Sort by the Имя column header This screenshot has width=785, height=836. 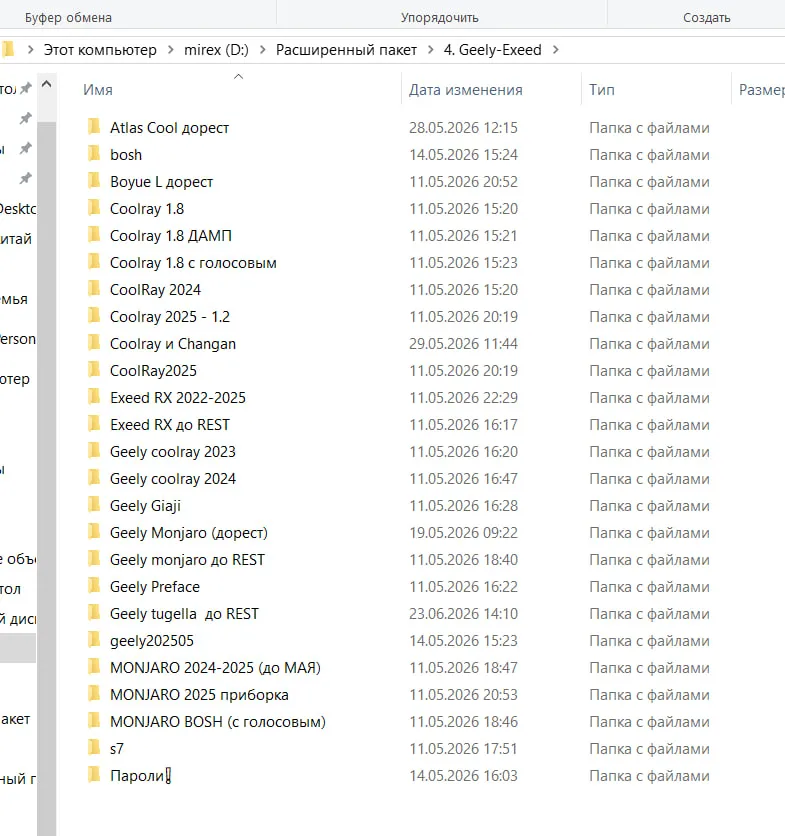pos(98,90)
